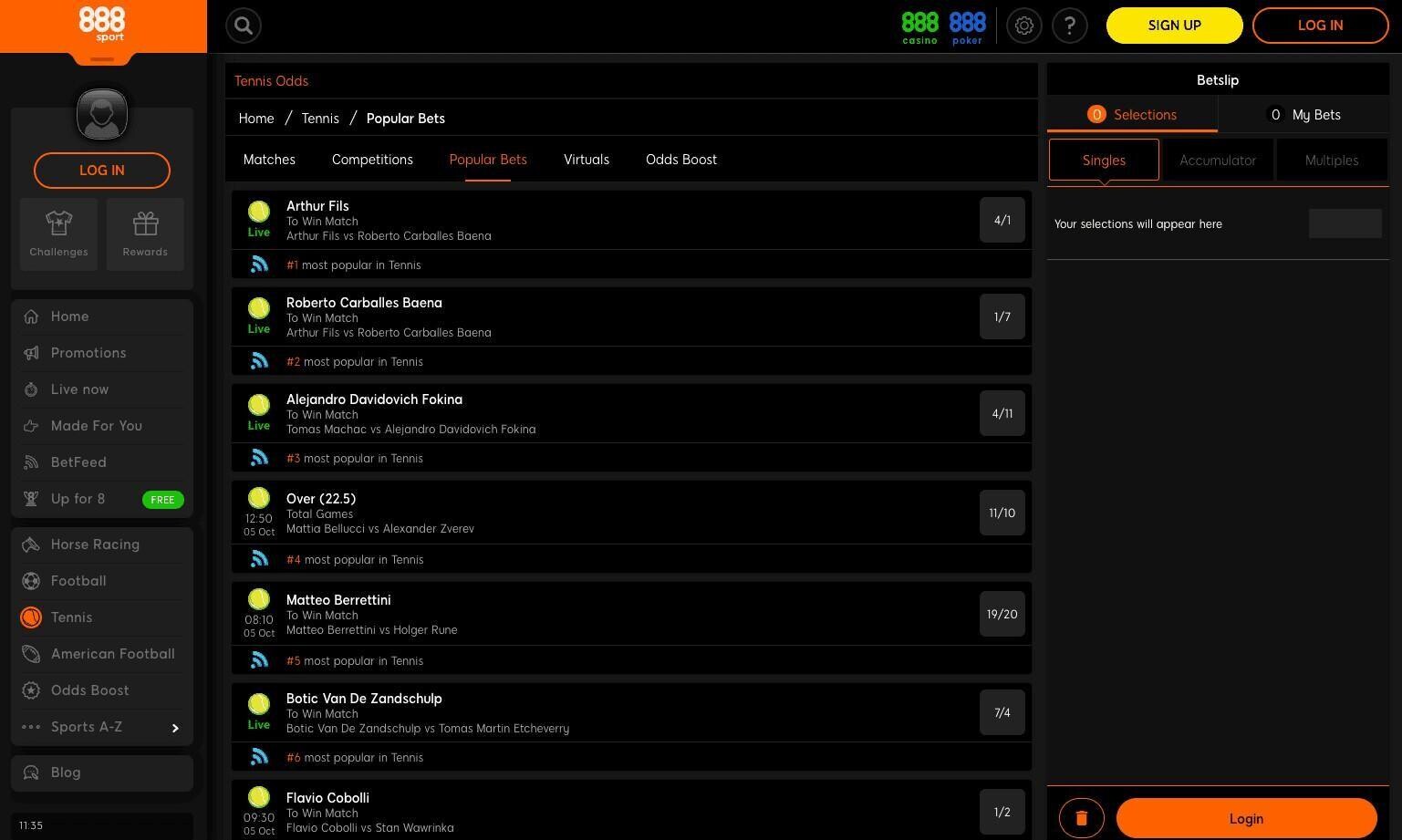Switch to My Bets tab
Image resolution: width=1402 pixels, height=840 pixels.
coord(1304,115)
